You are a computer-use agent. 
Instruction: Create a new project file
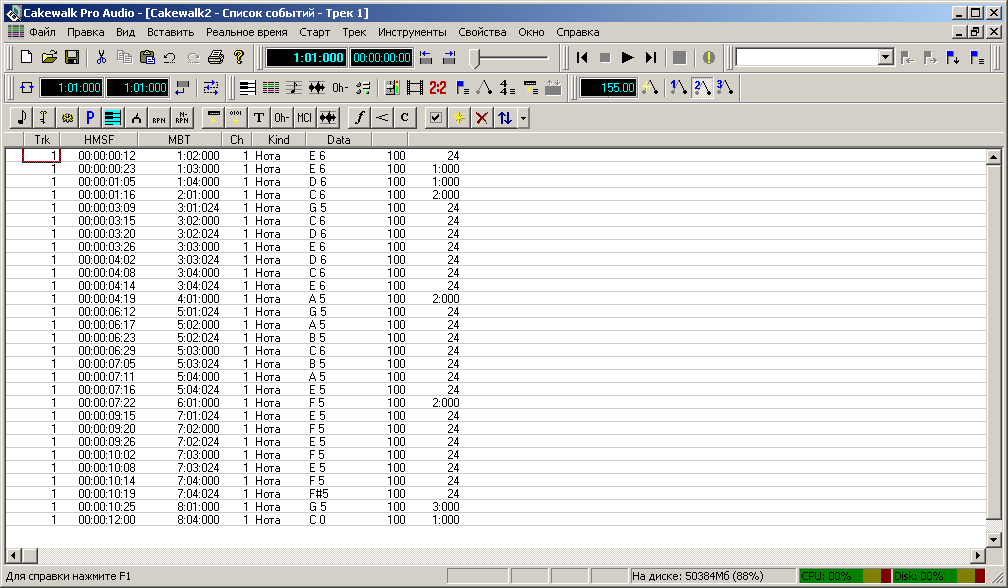point(26,57)
